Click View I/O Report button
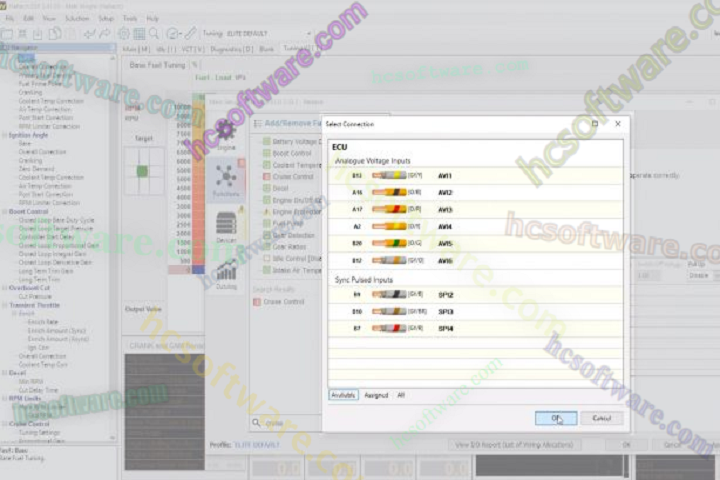 (514, 445)
